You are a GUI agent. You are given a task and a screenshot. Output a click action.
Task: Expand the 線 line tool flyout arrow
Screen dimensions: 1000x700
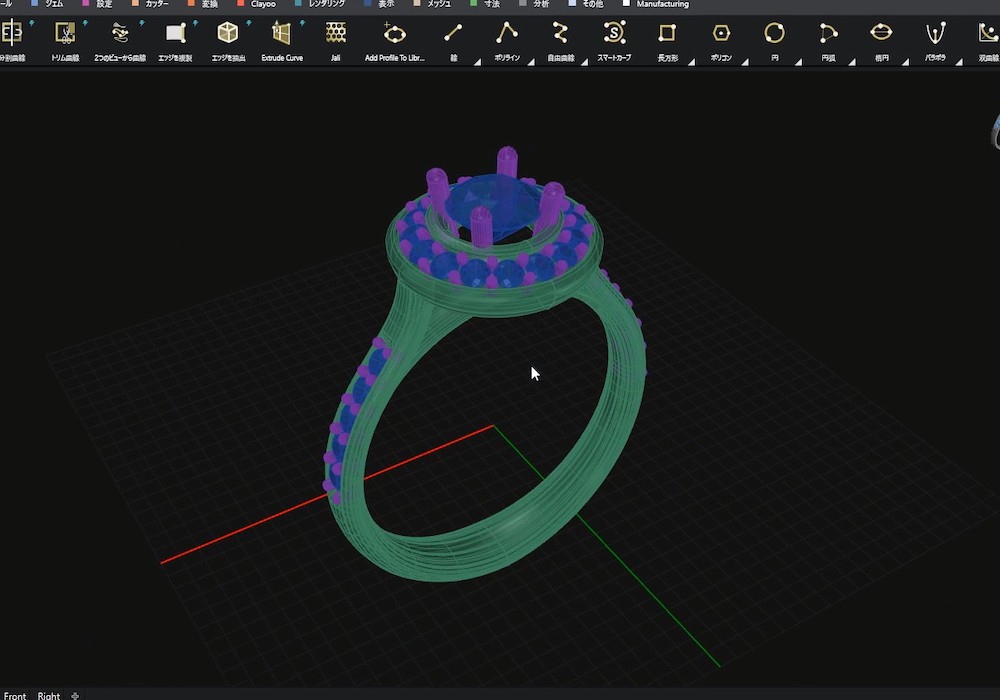(477, 62)
